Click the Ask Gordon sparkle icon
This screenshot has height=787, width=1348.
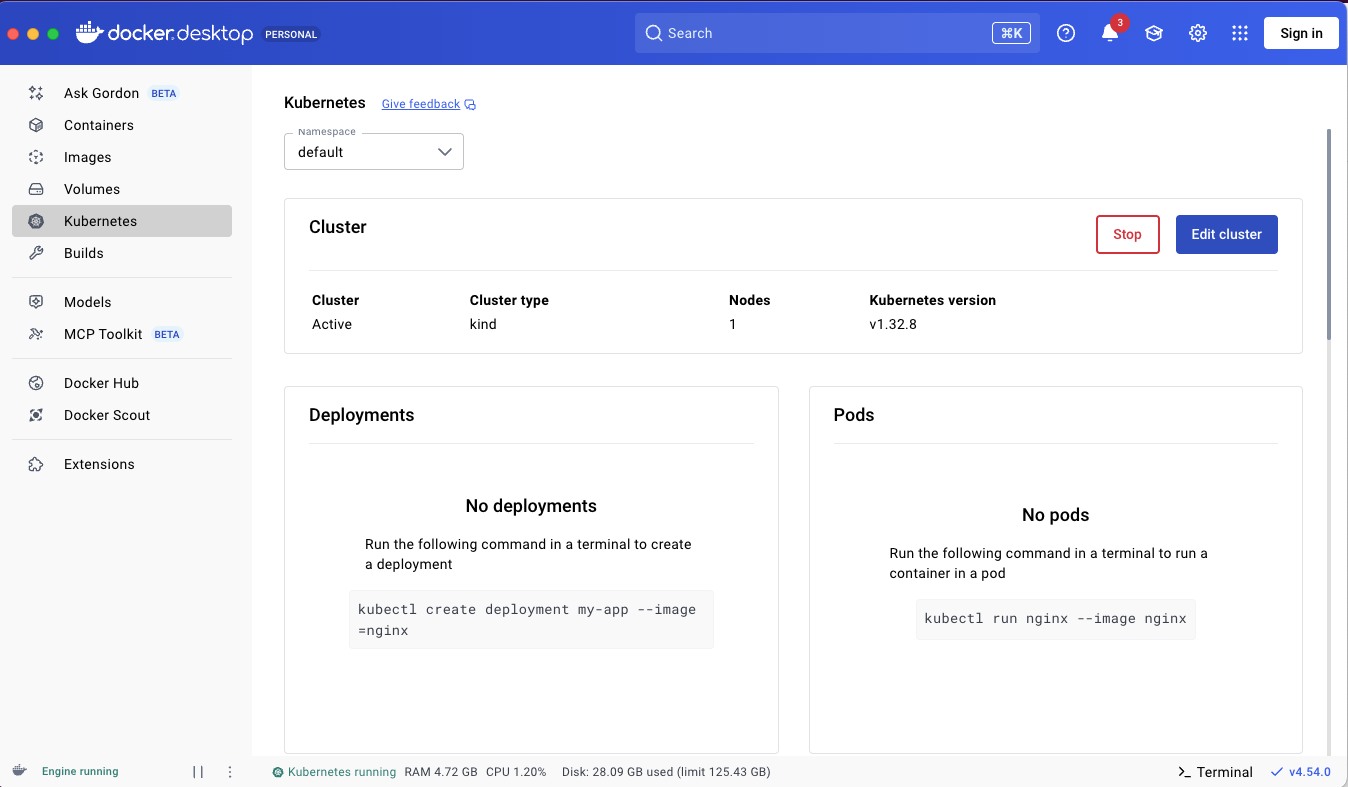(x=36, y=93)
